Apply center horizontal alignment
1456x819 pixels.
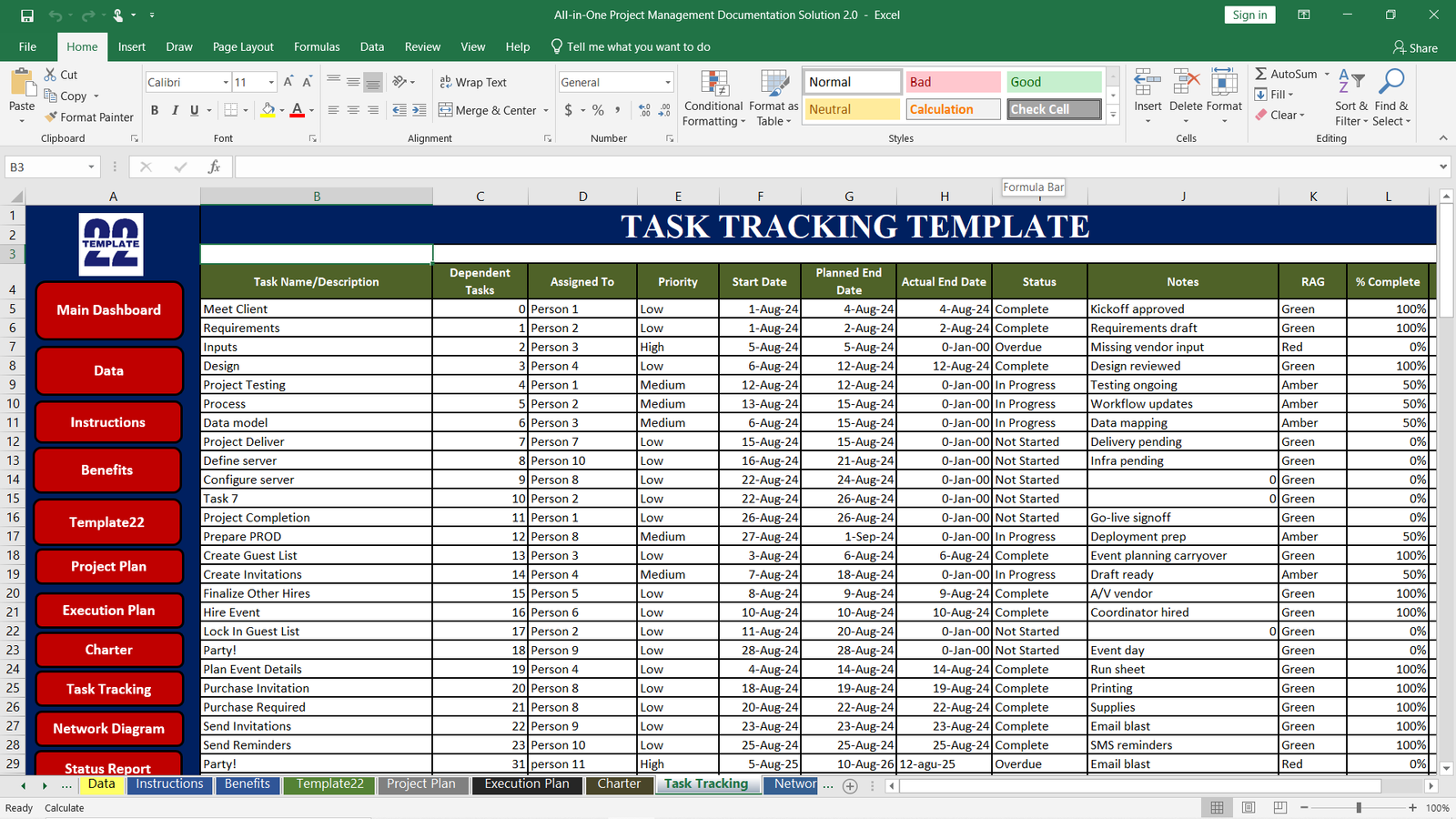[353, 110]
